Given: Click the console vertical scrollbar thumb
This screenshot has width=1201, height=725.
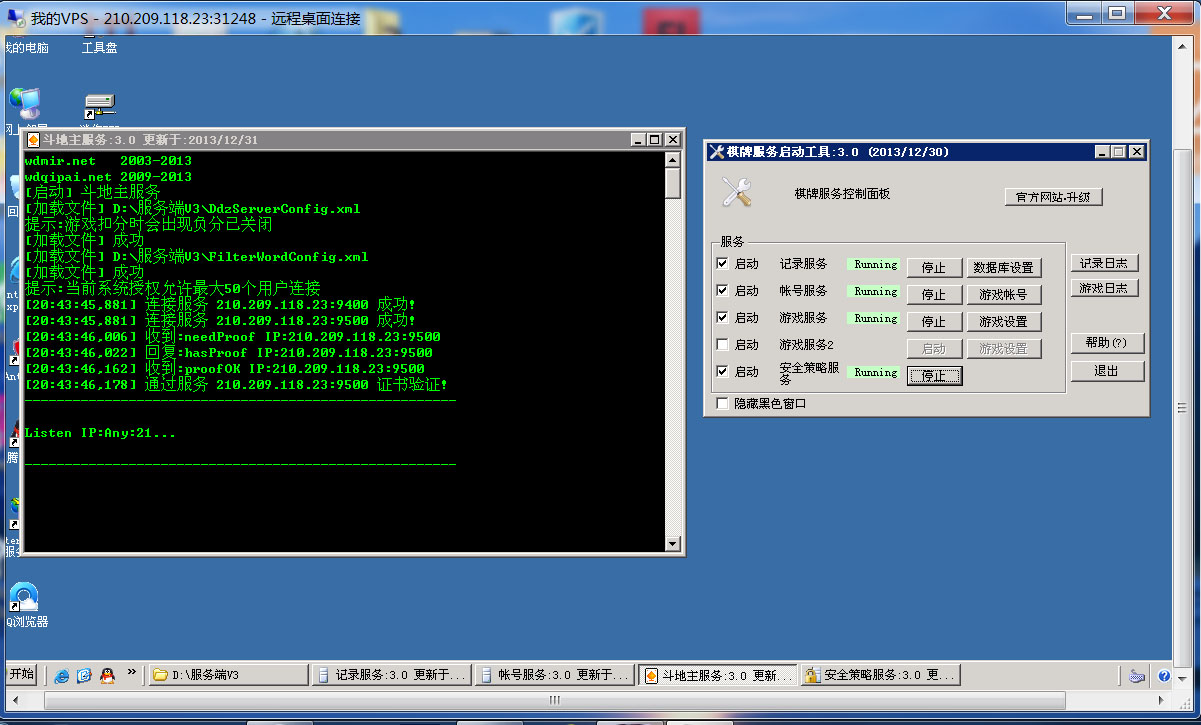Looking at the screenshot, I should click(x=673, y=183).
